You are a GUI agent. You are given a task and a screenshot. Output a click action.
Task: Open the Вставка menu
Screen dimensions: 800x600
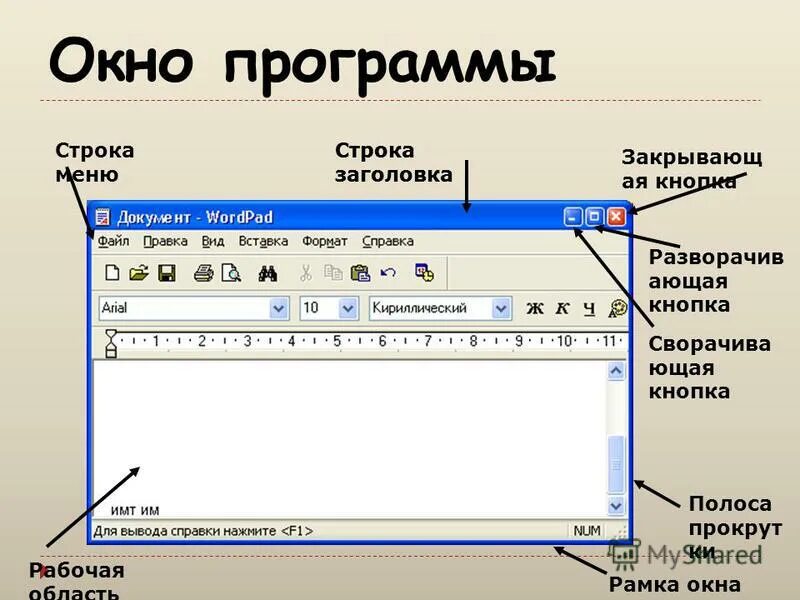[261, 240]
